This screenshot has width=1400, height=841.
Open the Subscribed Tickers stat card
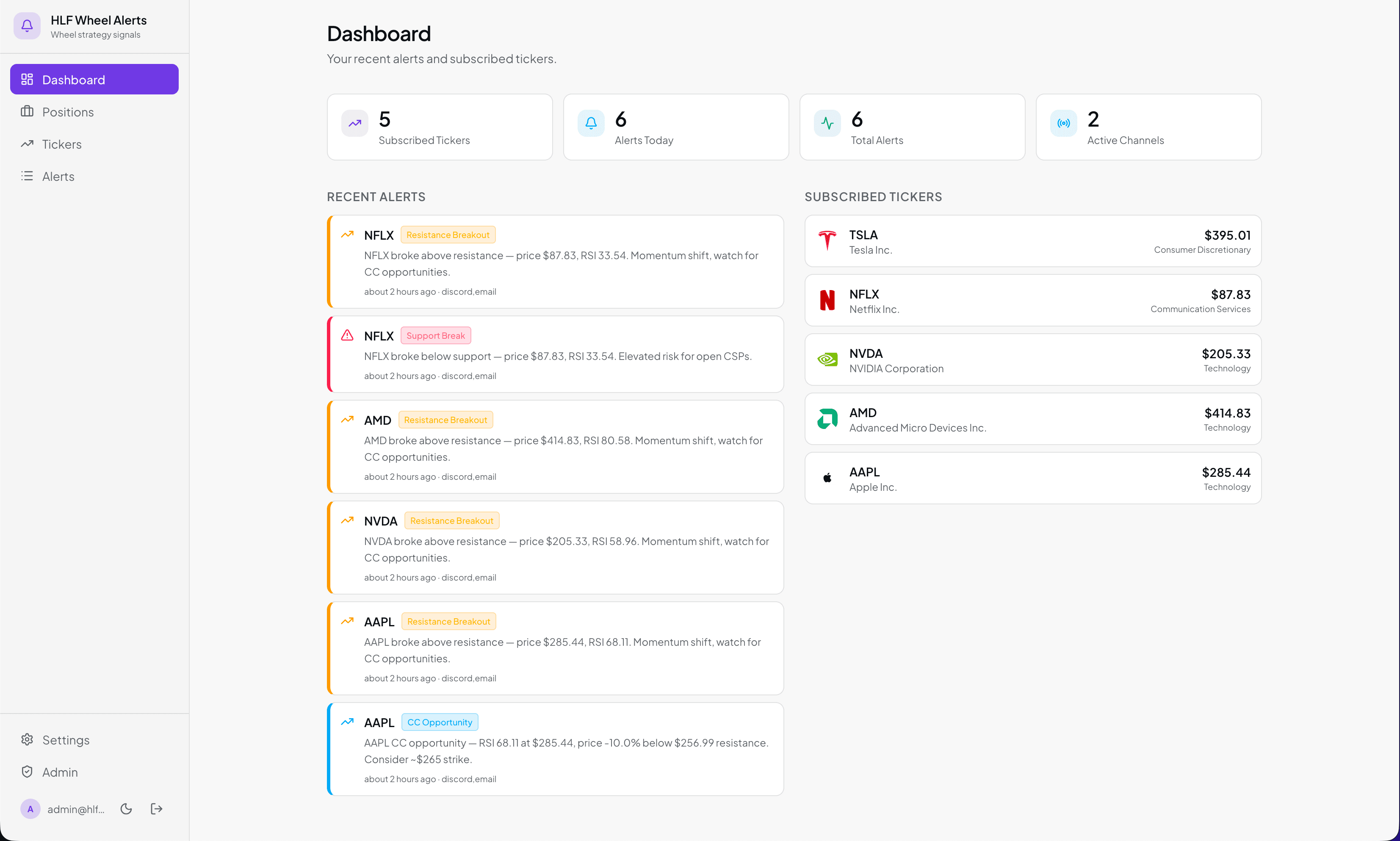(x=440, y=127)
